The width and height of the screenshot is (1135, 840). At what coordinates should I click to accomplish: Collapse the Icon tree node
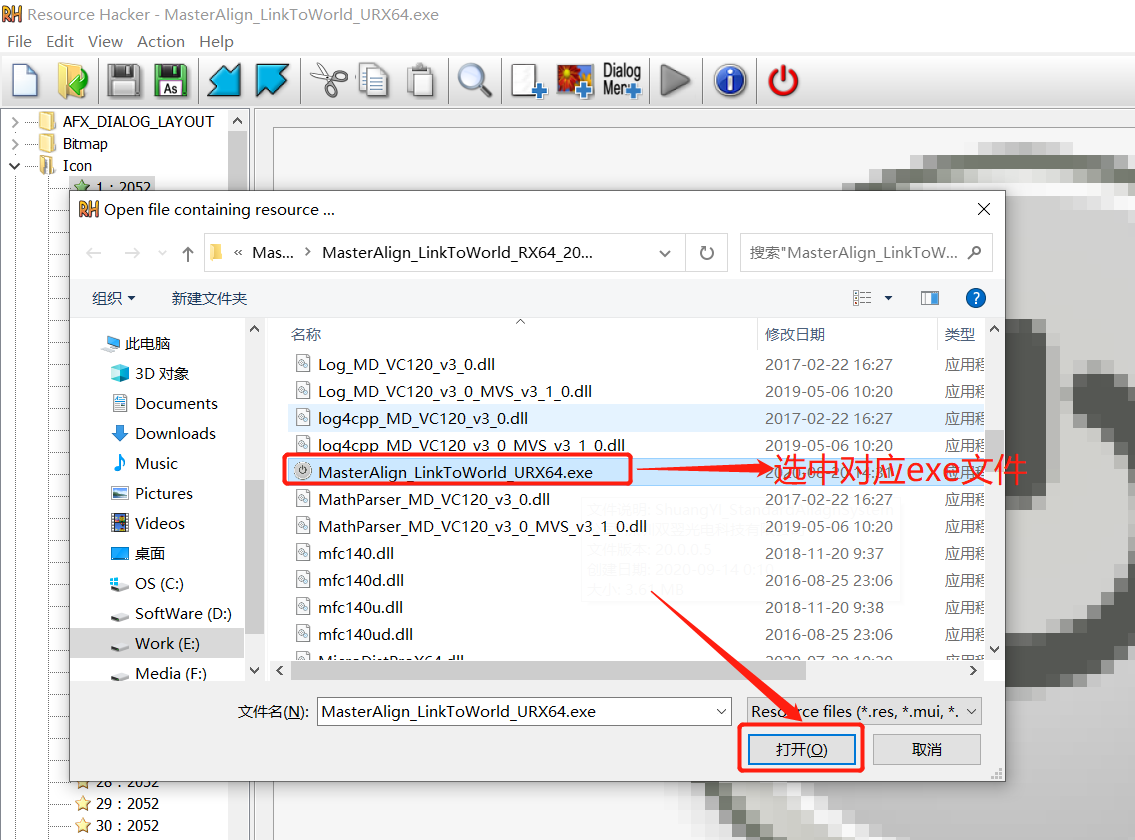15,166
